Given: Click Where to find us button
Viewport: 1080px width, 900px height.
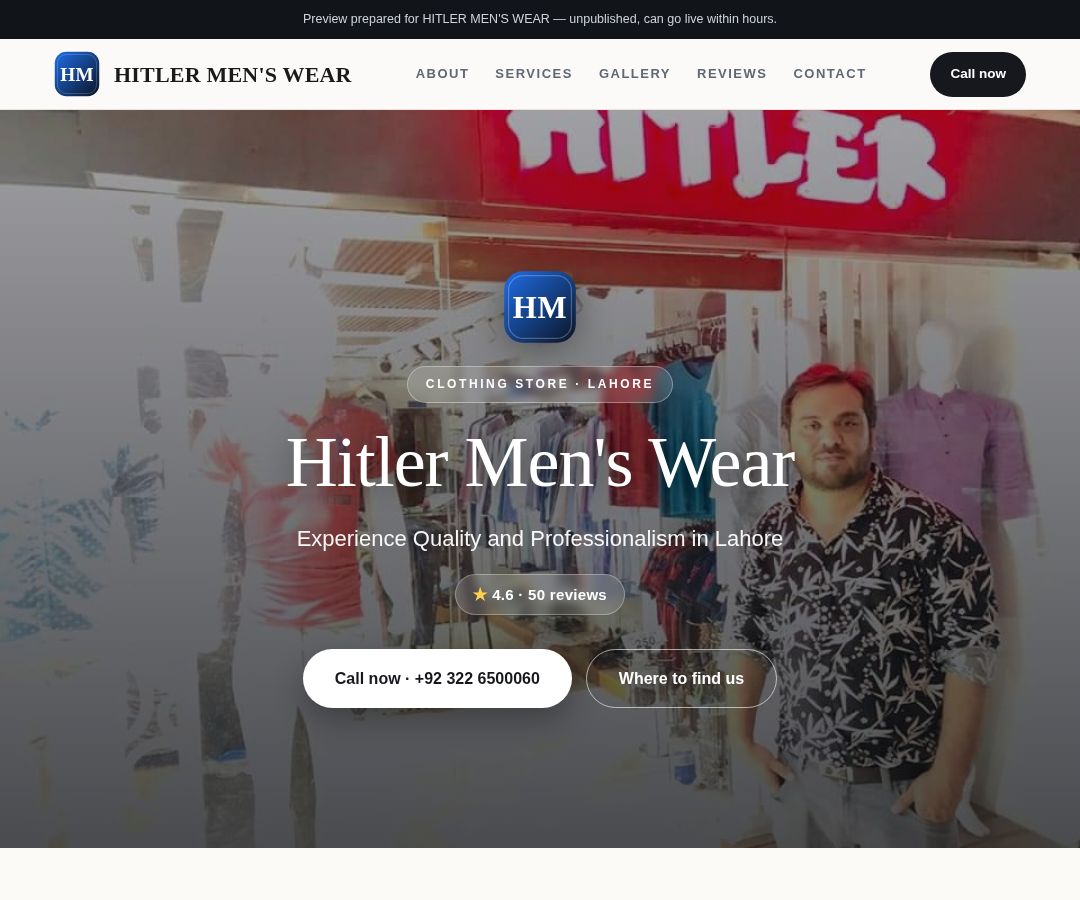Looking at the screenshot, I should (x=681, y=678).
